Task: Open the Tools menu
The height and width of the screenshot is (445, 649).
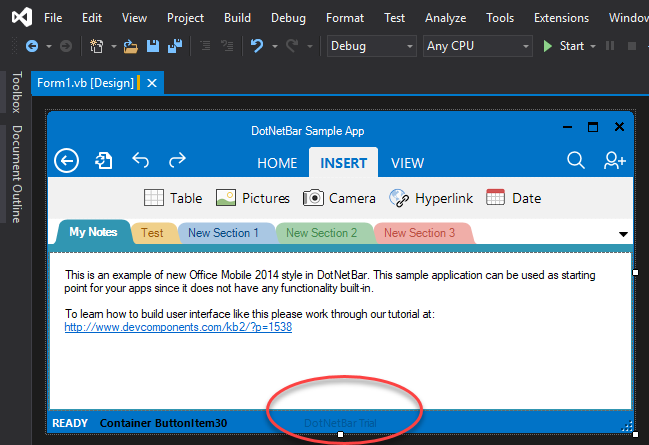Action: tap(500, 18)
